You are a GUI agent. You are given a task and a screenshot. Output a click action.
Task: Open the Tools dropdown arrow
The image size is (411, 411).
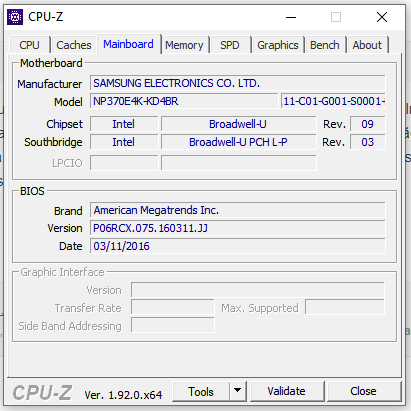[237, 391]
